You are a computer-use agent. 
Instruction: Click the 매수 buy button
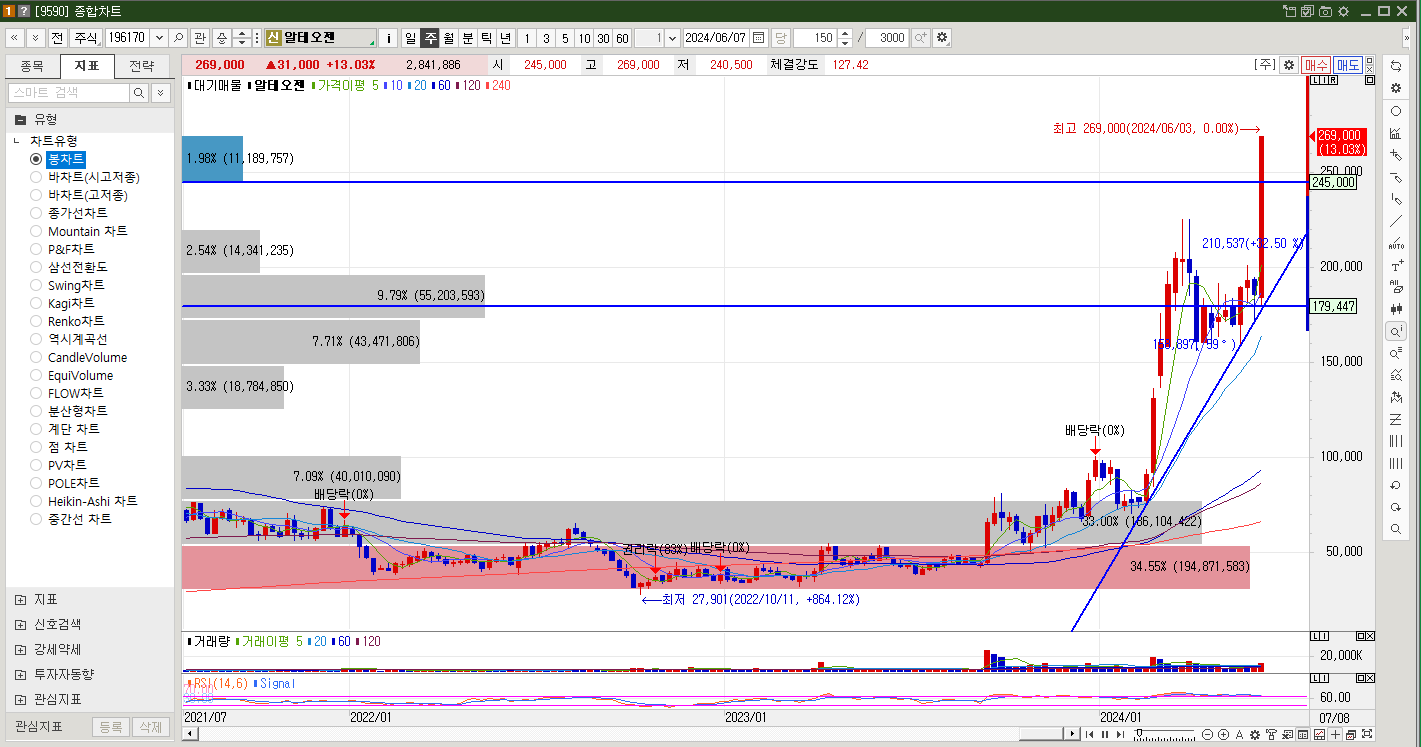click(x=1316, y=65)
